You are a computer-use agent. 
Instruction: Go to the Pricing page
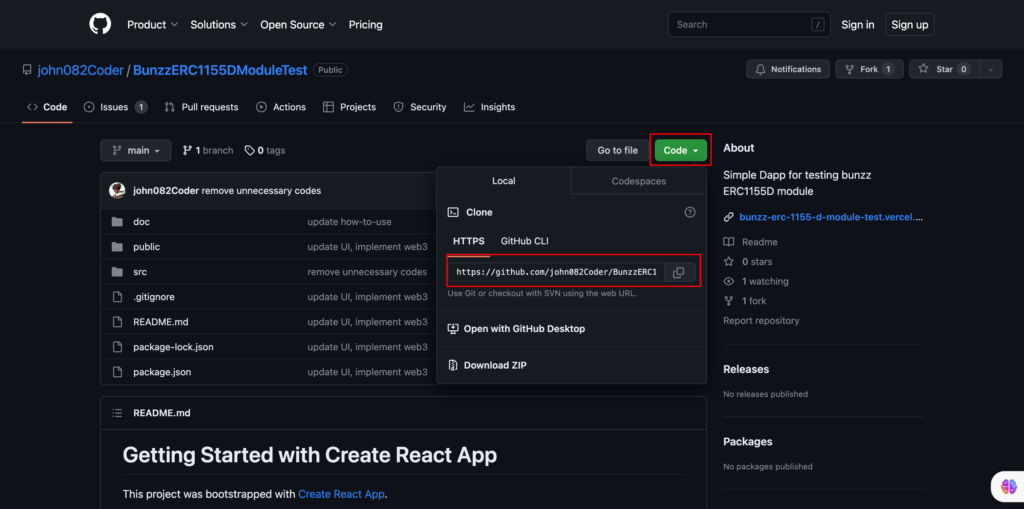(x=366, y=25)
